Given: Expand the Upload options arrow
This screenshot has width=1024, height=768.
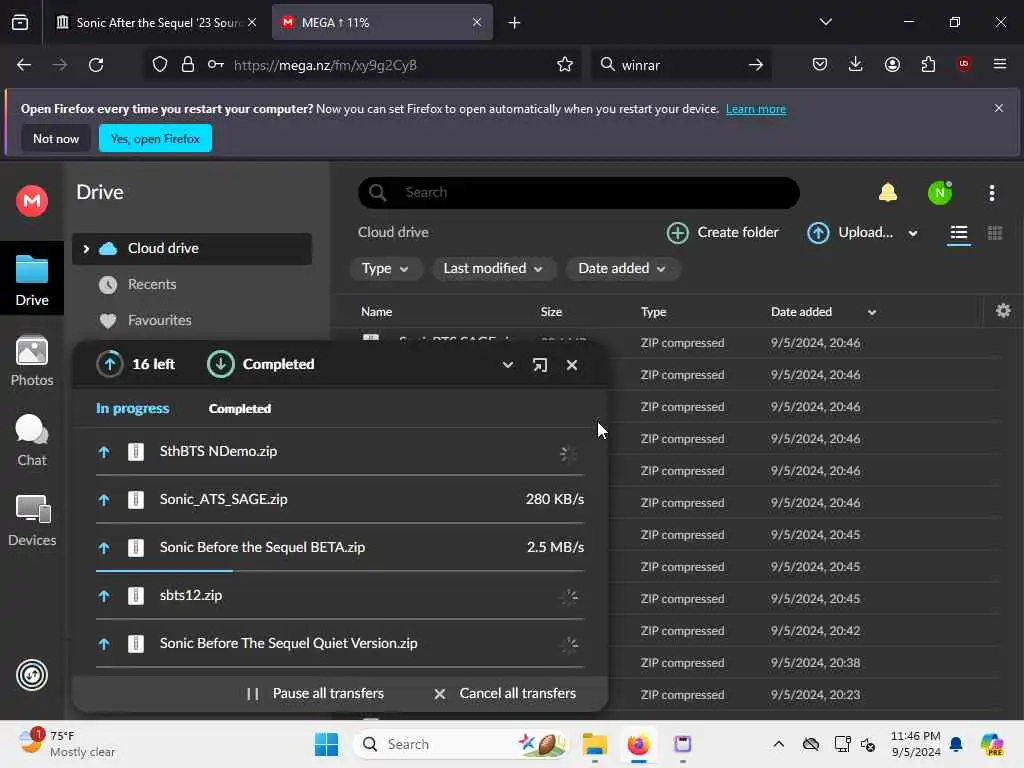Looking at the screenshot, I should (x=913, y=233).
